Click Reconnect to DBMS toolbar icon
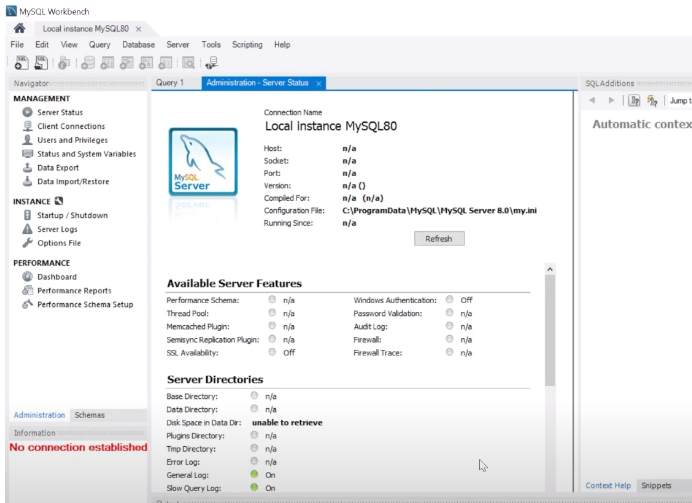Viewport: 692px width, 503px height. [x=212, y=63]
